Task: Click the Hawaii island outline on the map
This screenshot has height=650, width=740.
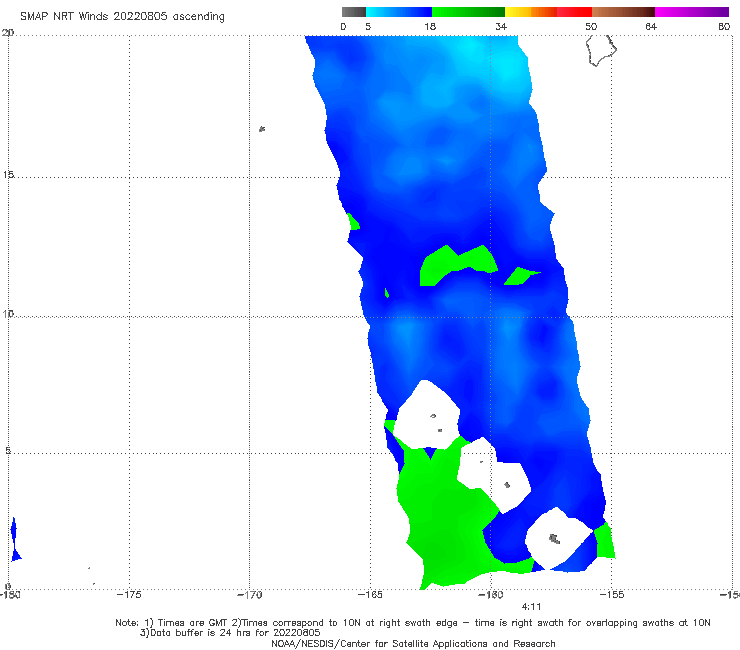Action: tap(601, 51)
